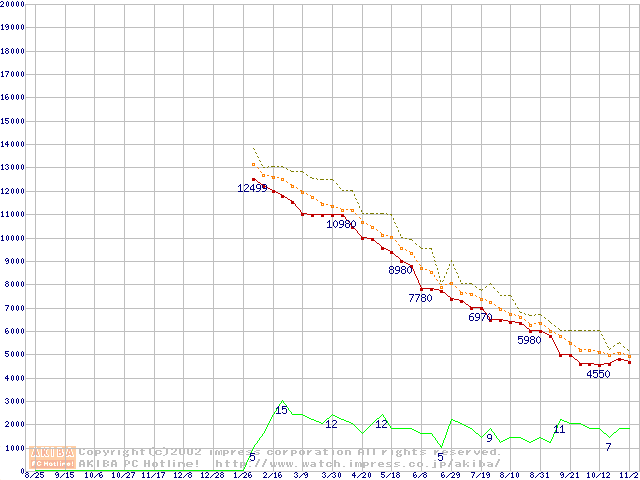Image resolution: width=640 pixels, height=480 pixels.
Task: Select the shop count label 7
Action: (x=608, y=446)
